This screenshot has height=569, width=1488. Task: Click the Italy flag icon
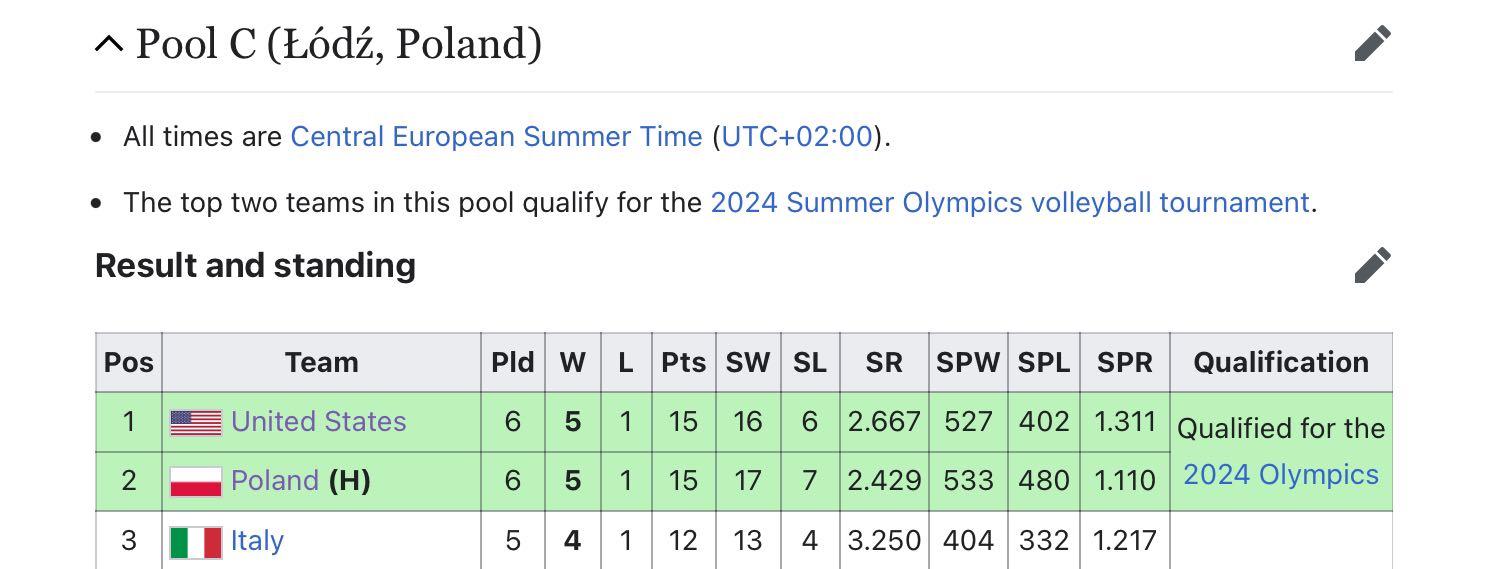point(196,541)
